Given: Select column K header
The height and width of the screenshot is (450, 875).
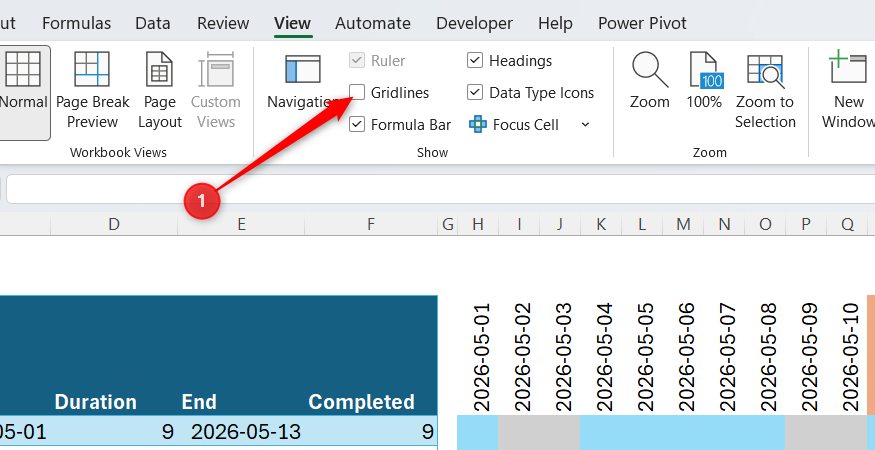Looking at the screenshot, I should point(601,224).
